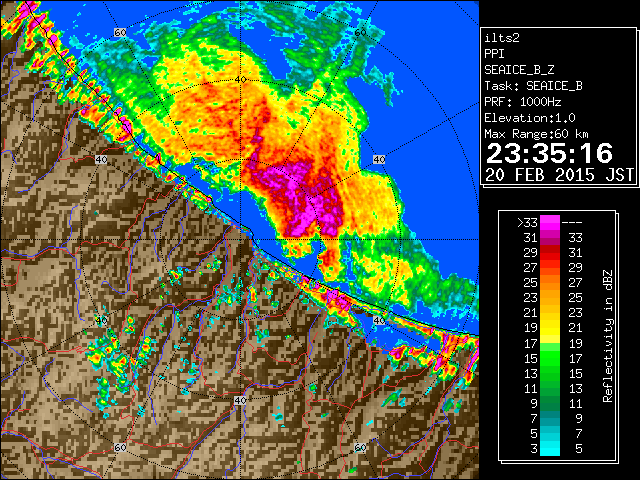Image resolution: width=640 pixels, height=480 pixels.
Task: Click the 40 range label directly south of center
Action: [x=240, y=400]
